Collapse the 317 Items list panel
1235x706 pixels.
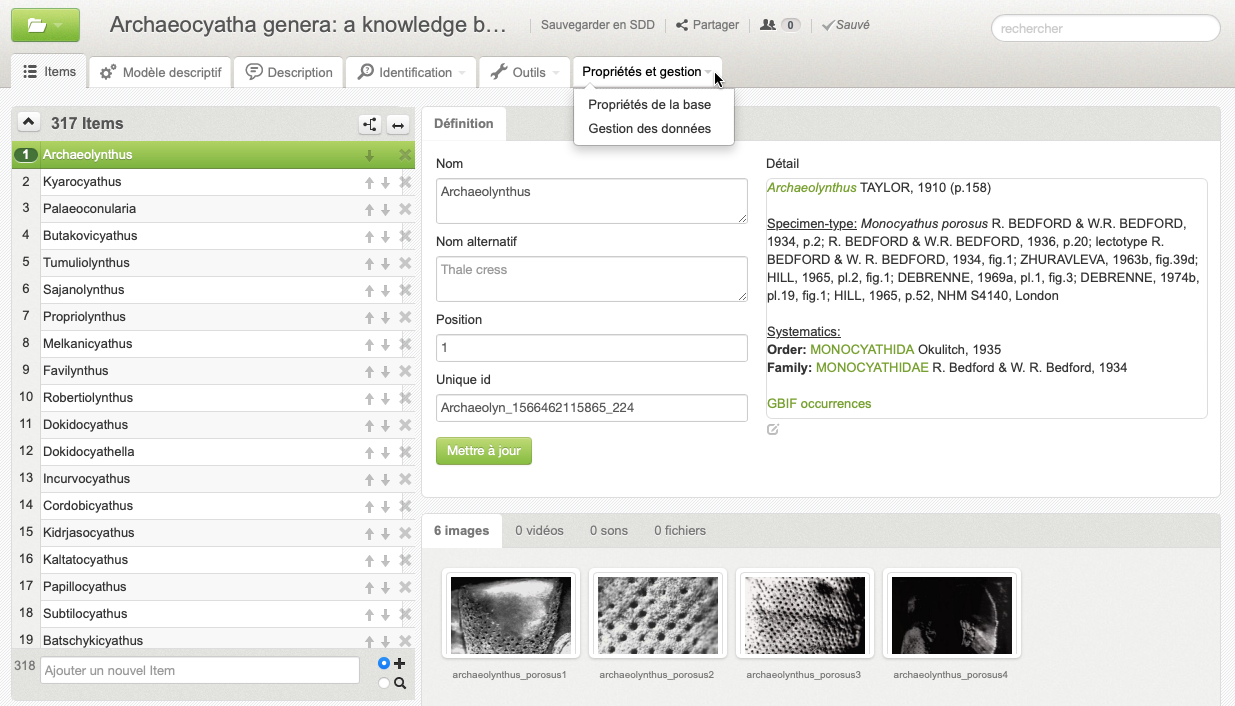29,122
